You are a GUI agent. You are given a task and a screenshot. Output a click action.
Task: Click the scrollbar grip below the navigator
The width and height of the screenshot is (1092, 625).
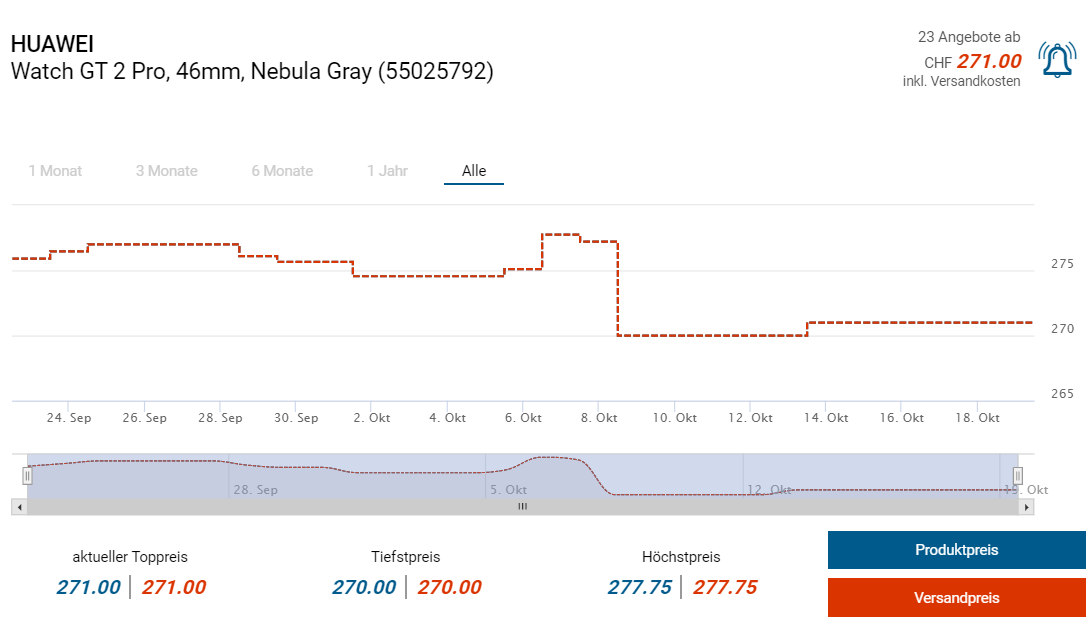[x=522, y=507]
